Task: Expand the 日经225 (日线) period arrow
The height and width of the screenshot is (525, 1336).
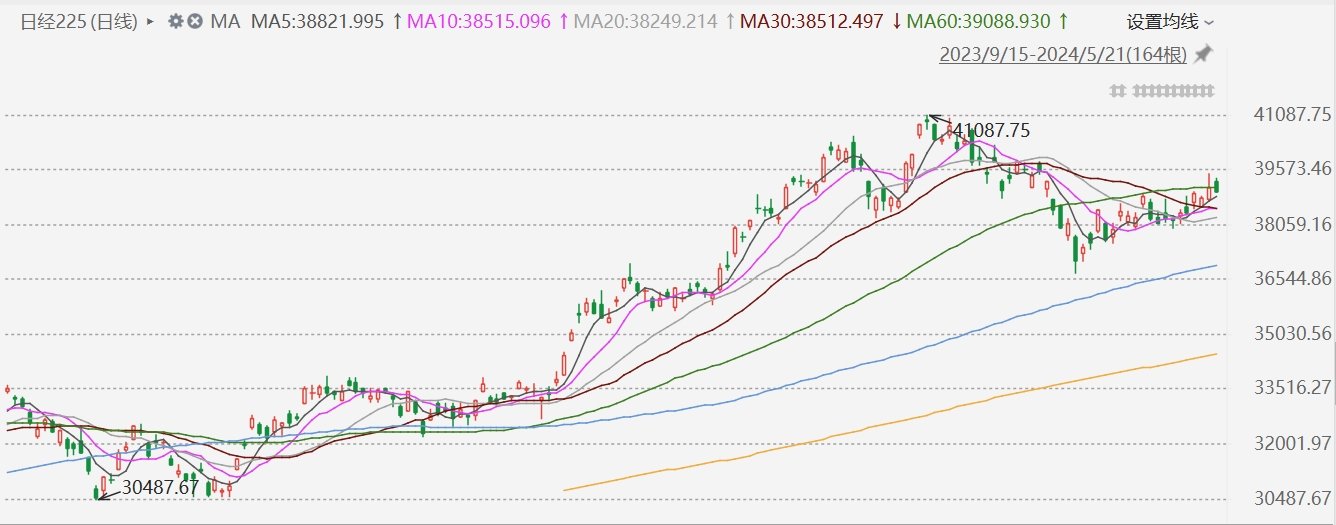Action: pyautogui.click(x=151, y=21)
